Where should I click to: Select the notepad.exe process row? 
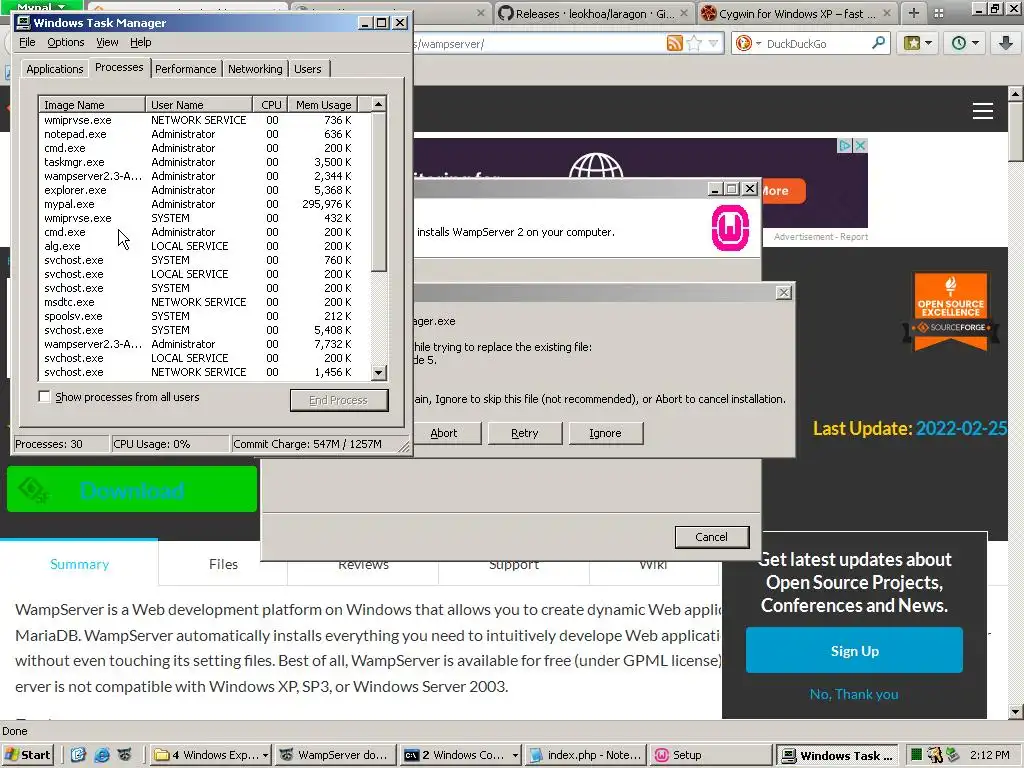coord(204,134)
